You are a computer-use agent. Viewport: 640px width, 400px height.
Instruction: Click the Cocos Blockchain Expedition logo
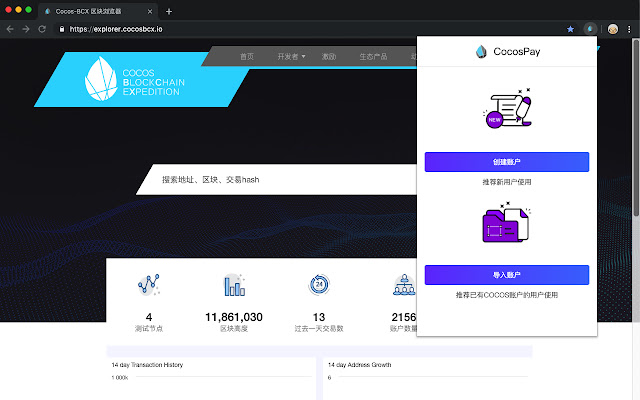click(x=135, y=79)
